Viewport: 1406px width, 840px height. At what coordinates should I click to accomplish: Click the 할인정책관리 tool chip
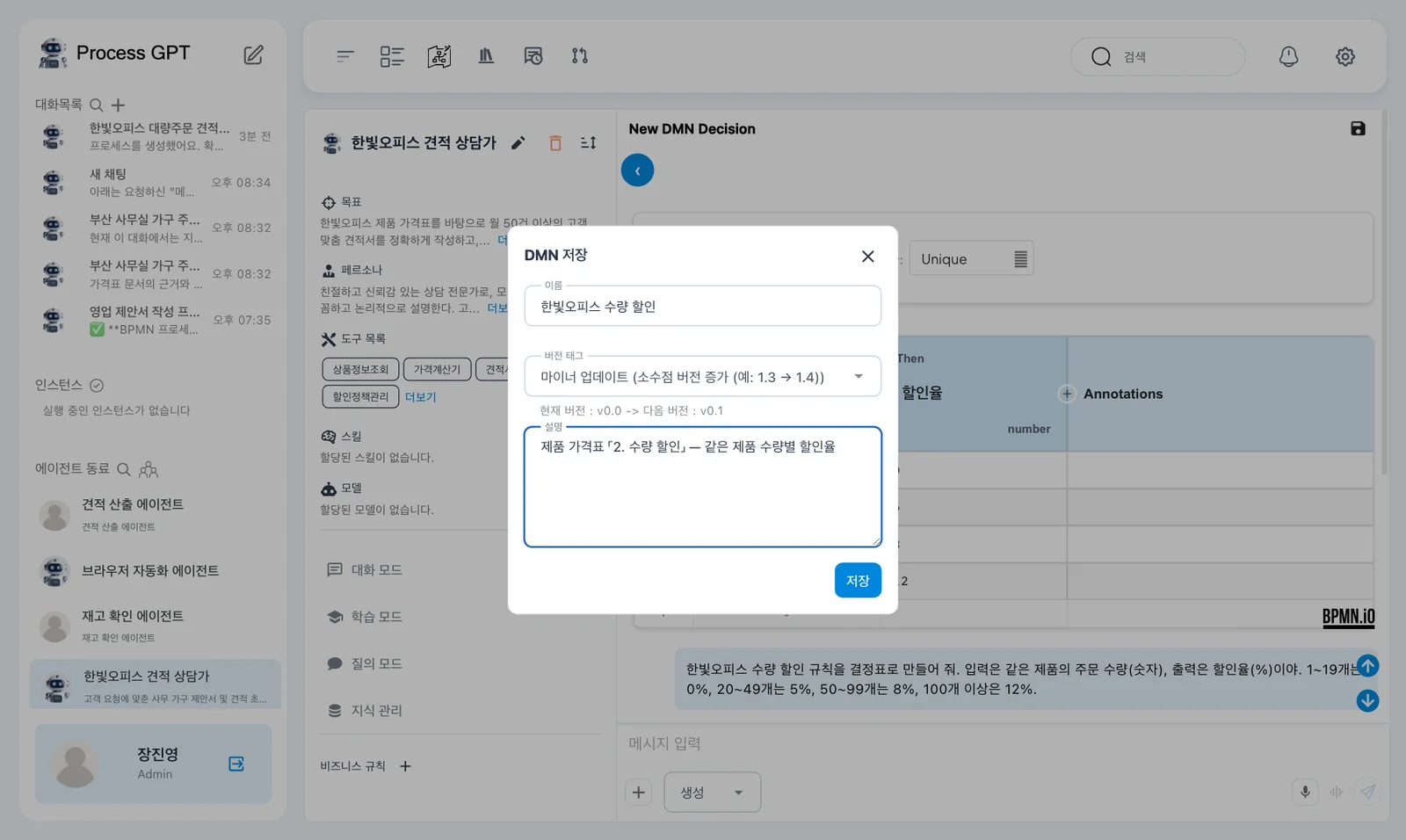click(360, 396)
